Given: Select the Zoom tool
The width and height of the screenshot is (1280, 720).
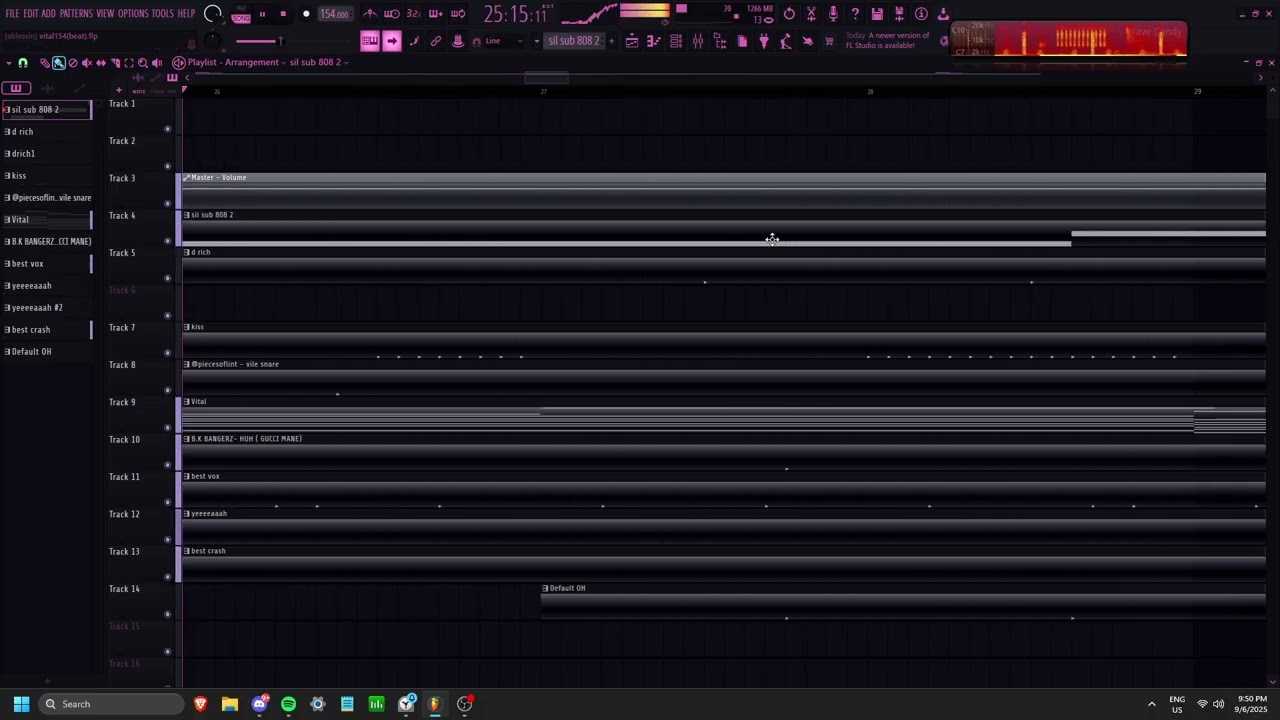Looking at the screenshot, I should coord(143,63).
